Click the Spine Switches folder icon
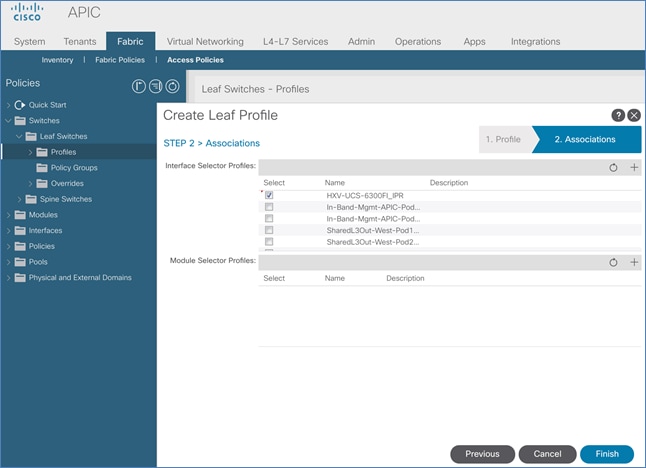Screen dimensions: 646x468 (31, 199)
